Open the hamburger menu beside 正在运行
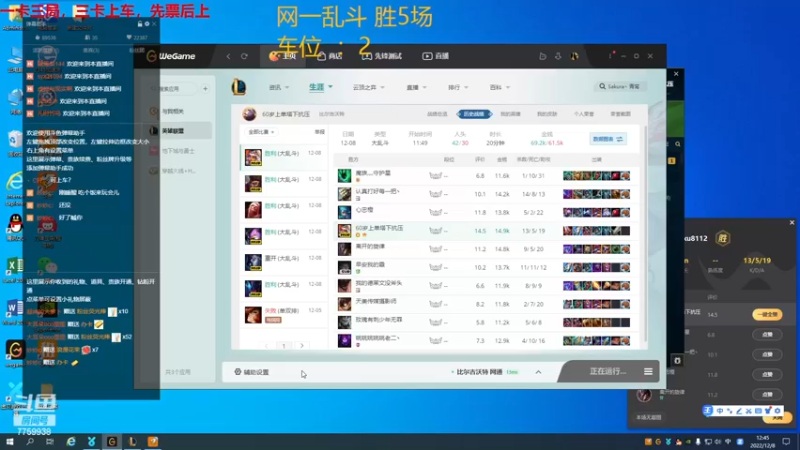The height and width of the screenshot is (450, 800). (x=648, y=371)
